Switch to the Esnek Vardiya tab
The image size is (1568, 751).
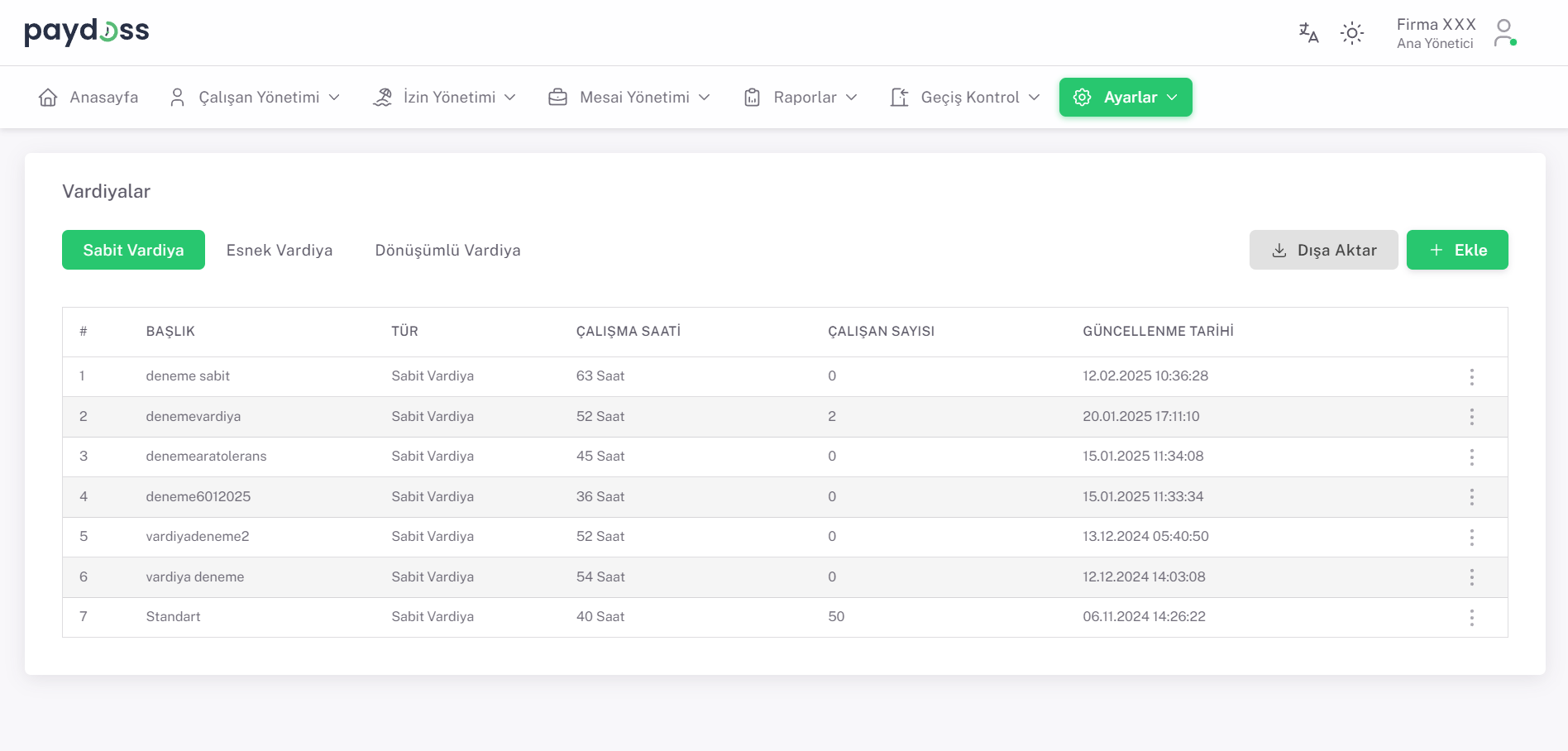click(280, 251)
